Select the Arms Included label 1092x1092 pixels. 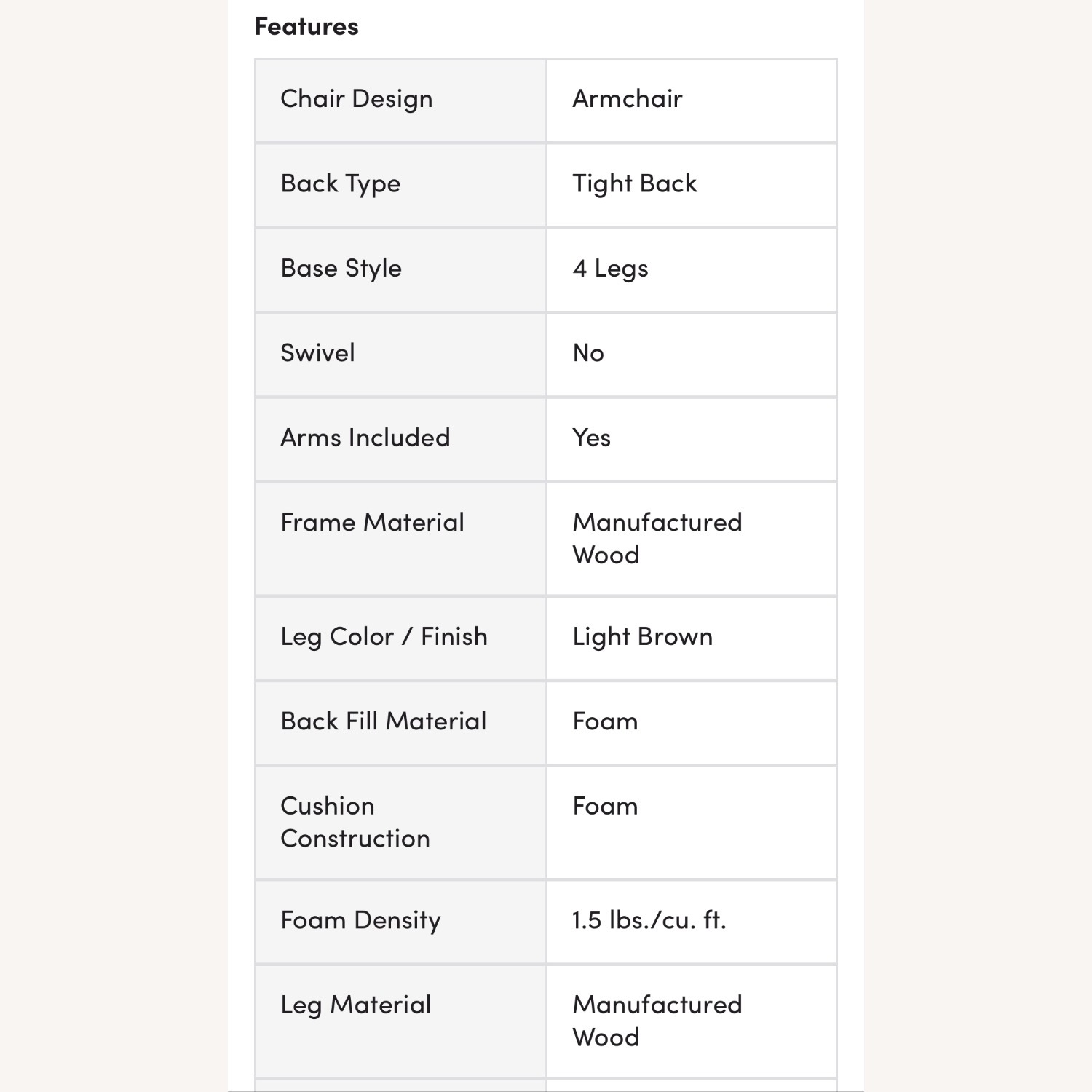click(365, 438)
